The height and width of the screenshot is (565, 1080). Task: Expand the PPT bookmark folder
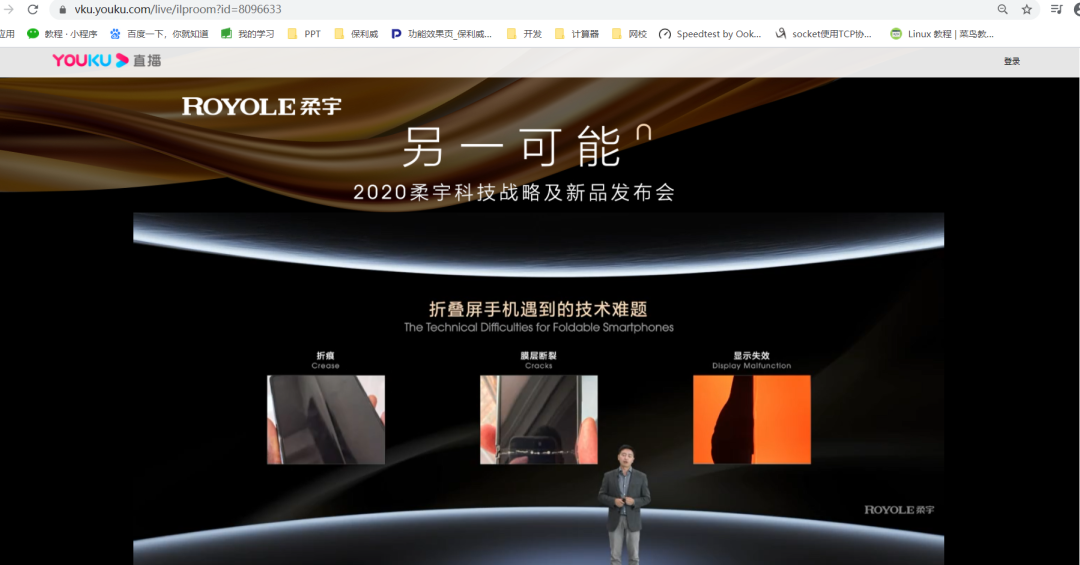point(304,34)
